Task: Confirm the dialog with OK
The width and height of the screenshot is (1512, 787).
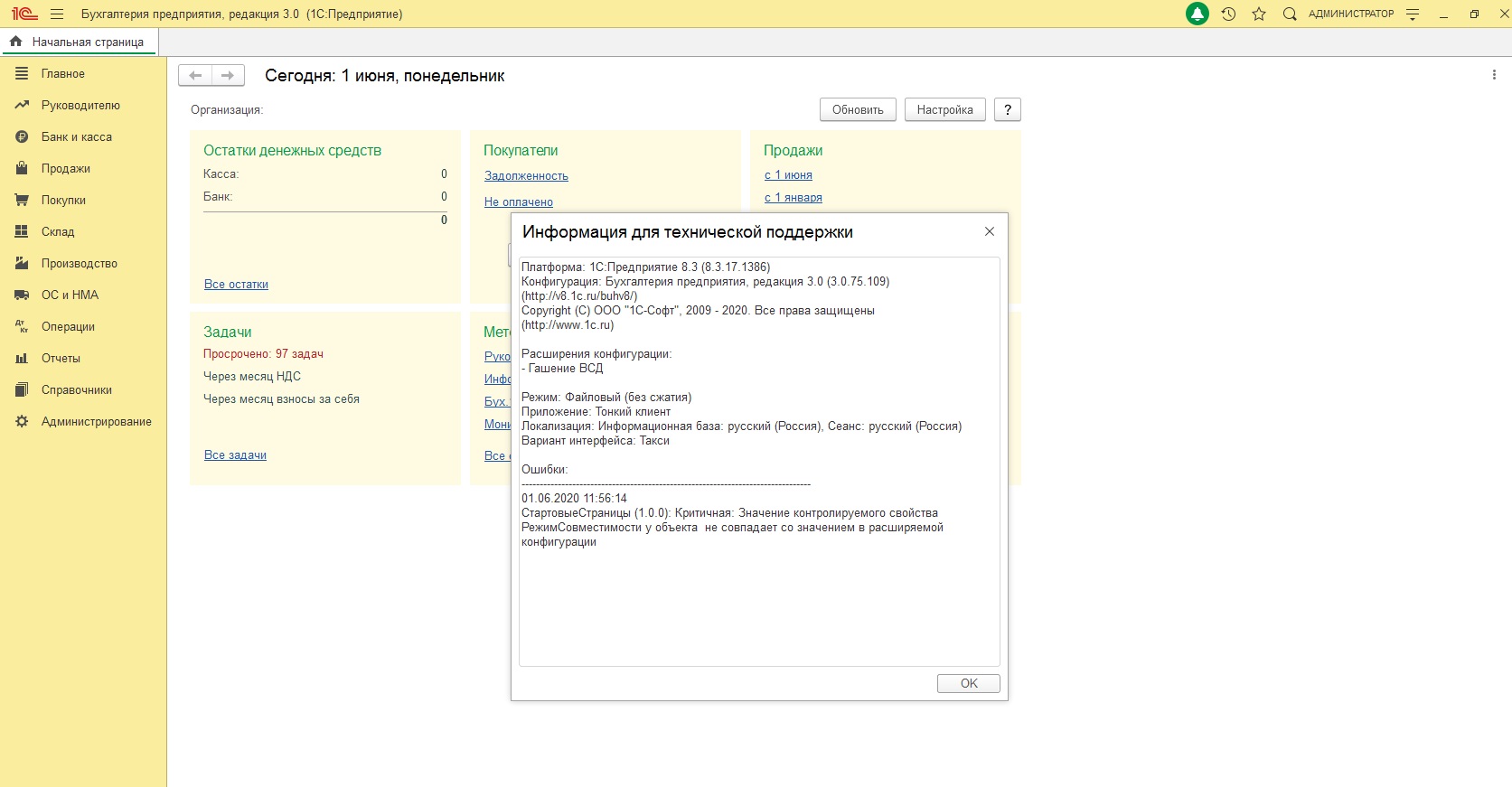Action: [x=969, y=683]
